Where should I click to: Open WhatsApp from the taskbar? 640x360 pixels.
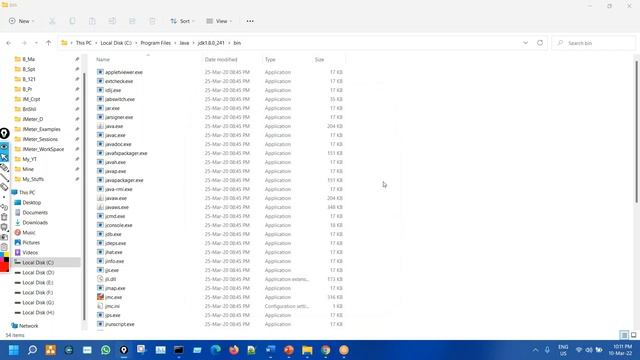(106, 350)
